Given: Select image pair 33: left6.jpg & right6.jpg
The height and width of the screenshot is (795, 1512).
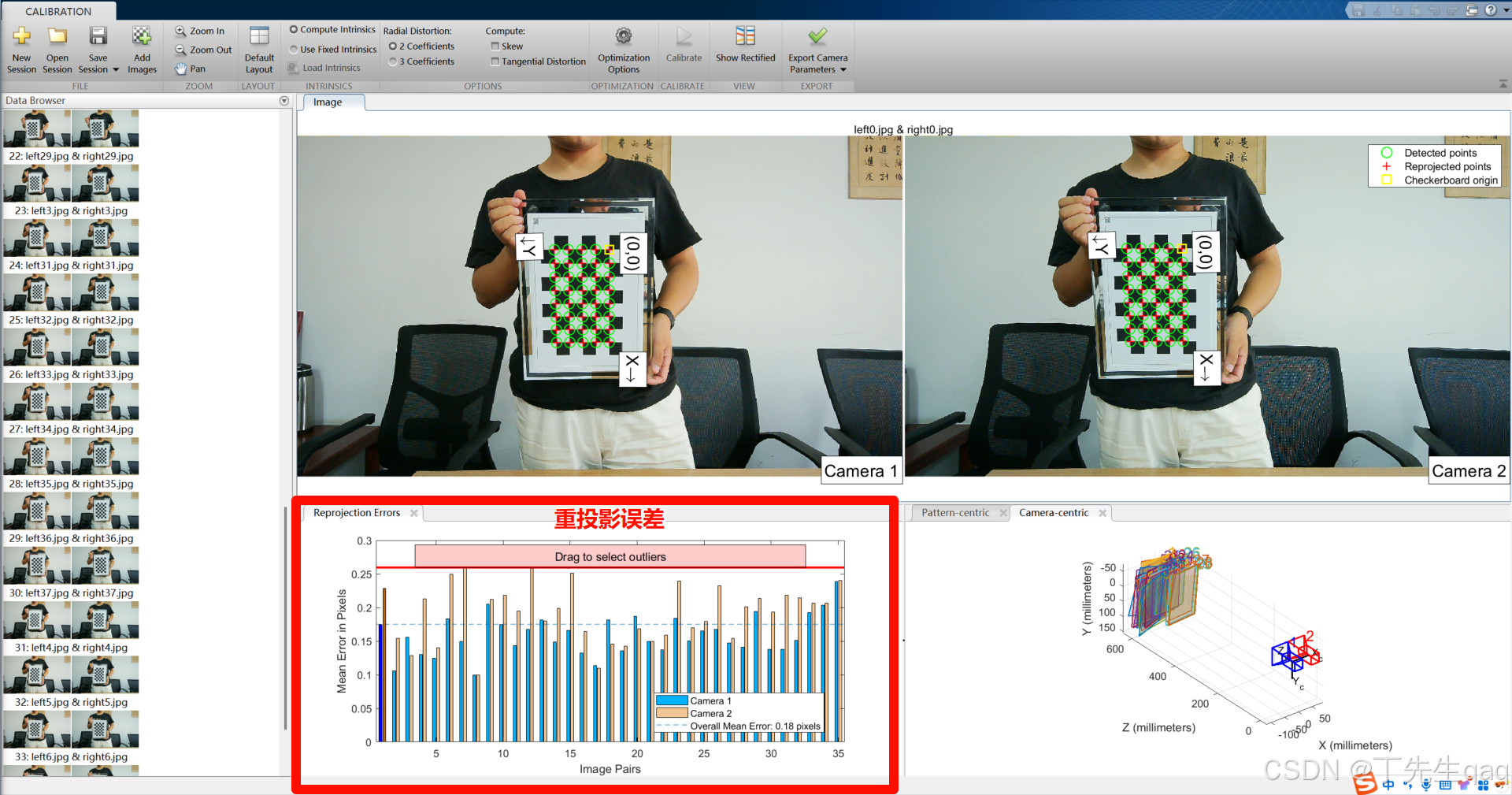Looking at the screenshot, I should 71,737.
